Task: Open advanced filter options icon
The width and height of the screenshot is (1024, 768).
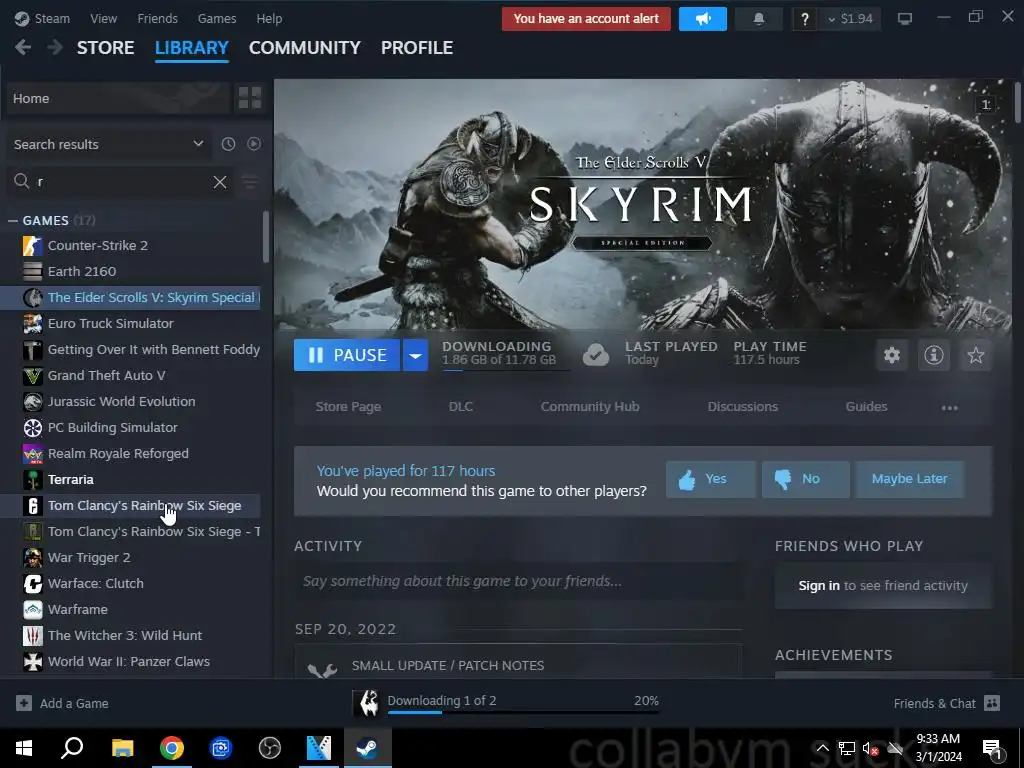Action: pos(249,182)
